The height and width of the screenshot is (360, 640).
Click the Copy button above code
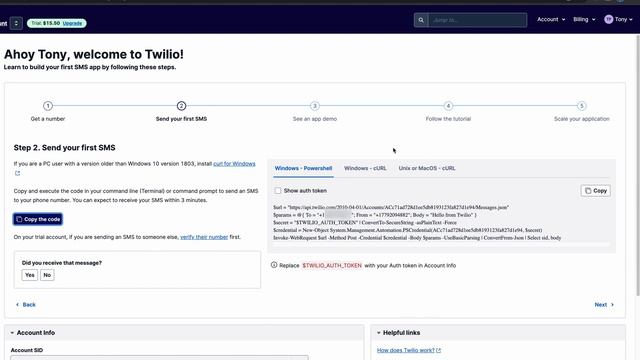click(596, 191)
